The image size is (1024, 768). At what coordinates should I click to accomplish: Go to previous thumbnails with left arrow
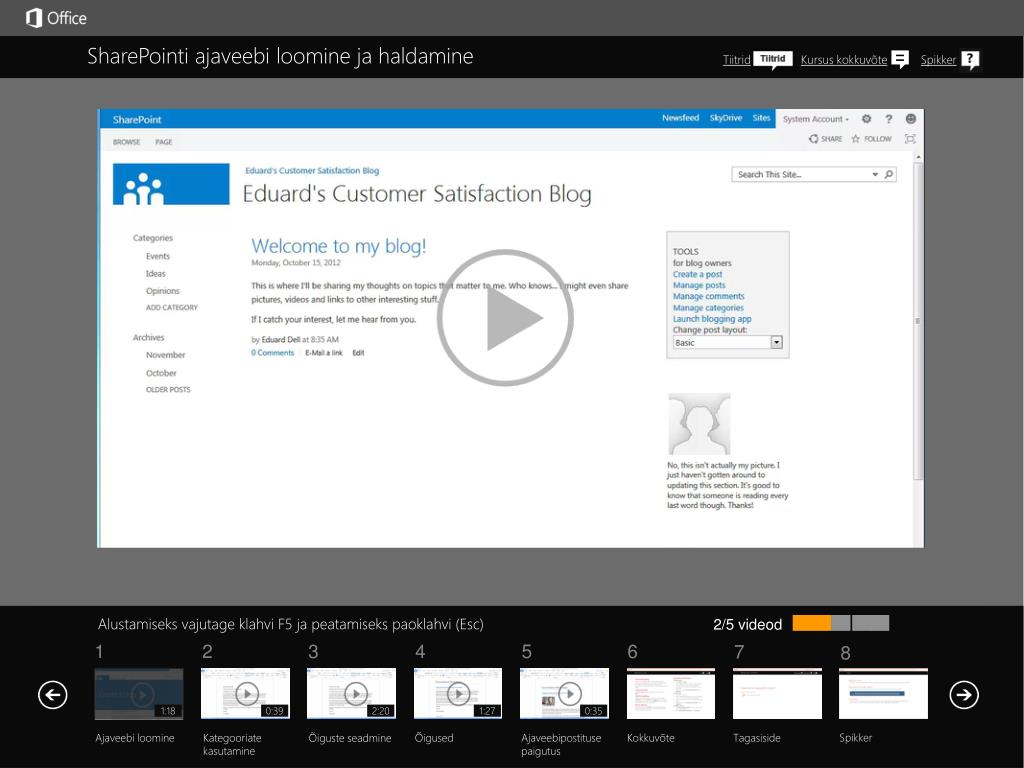[53, 694]
